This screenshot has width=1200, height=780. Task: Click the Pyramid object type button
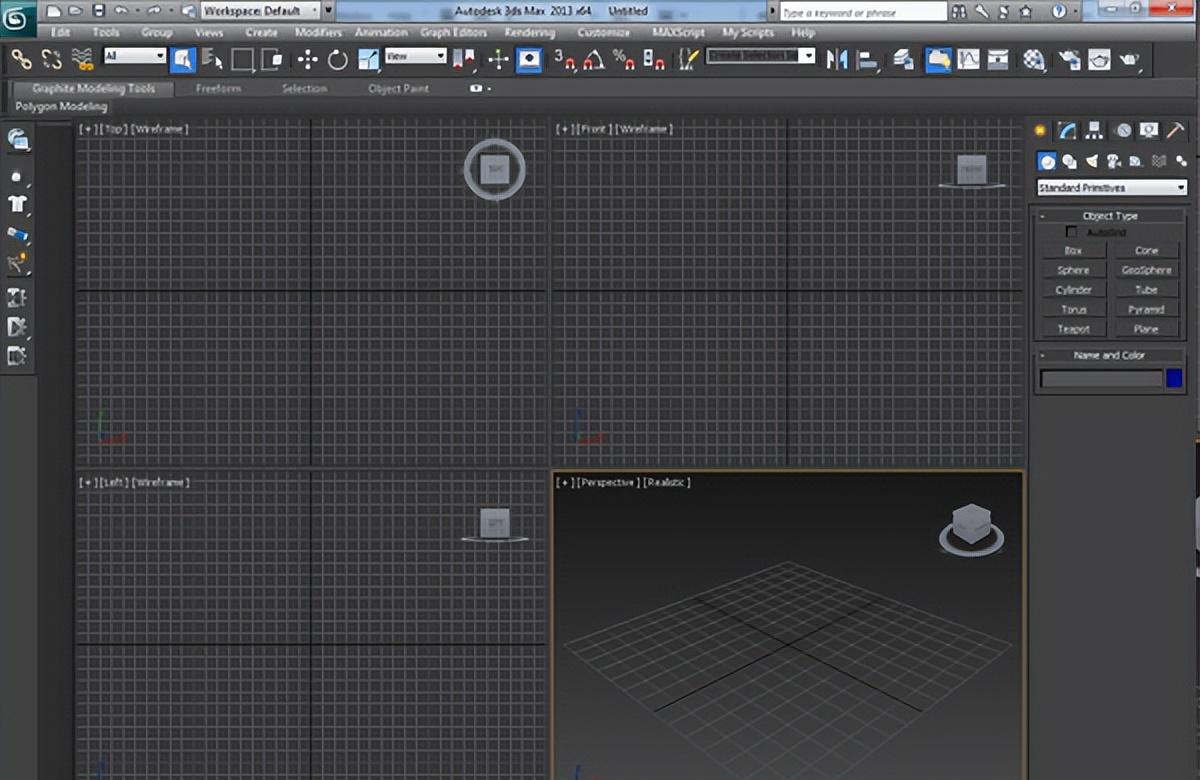[x=1147, y=309]
